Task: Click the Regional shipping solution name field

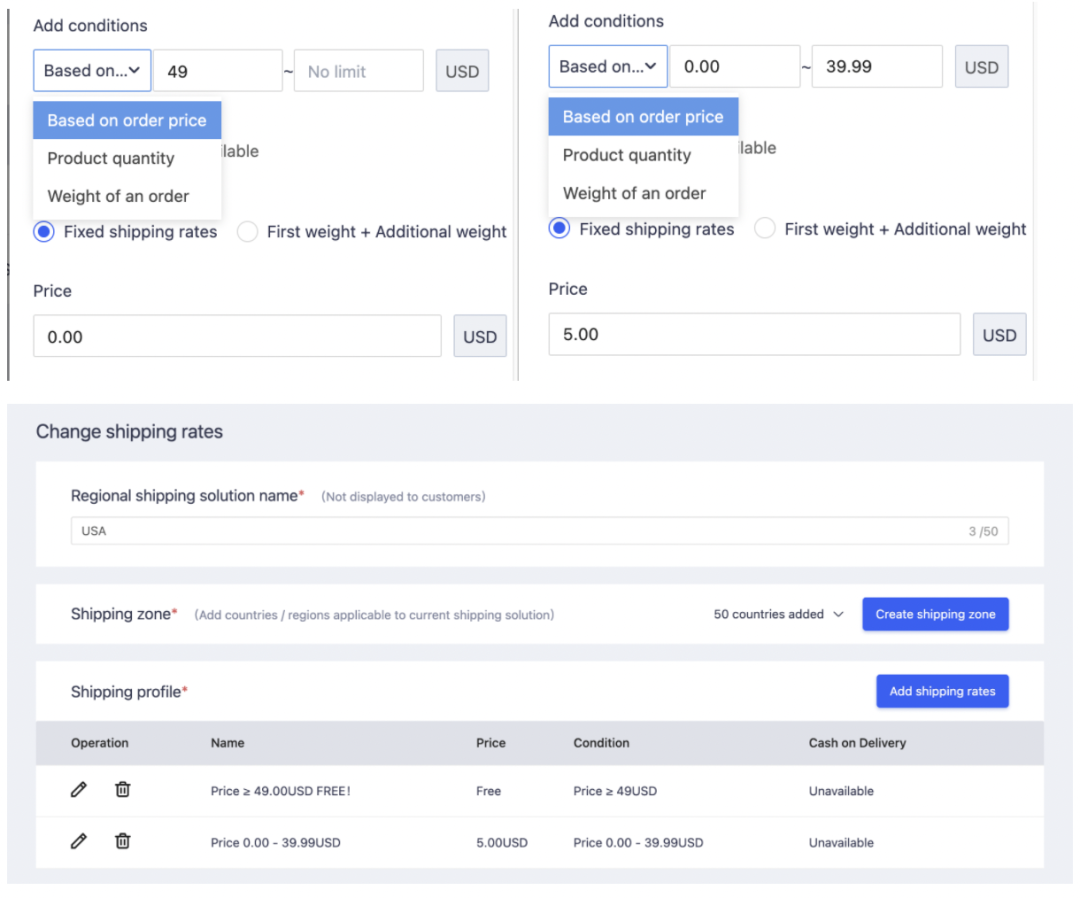Action: [x=520, y=531]
